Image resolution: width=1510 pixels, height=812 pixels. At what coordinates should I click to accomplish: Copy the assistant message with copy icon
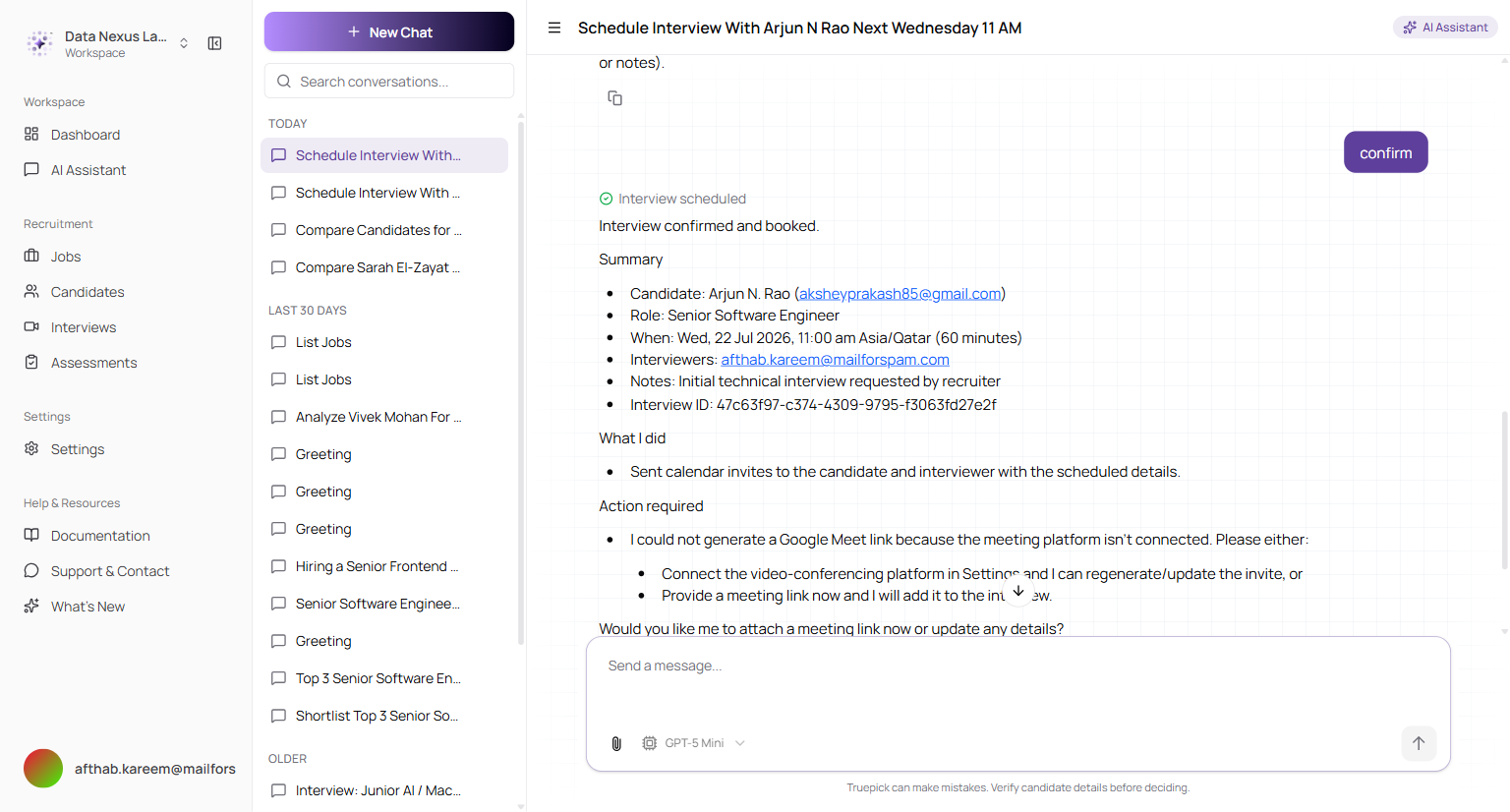tap(614, 98)
